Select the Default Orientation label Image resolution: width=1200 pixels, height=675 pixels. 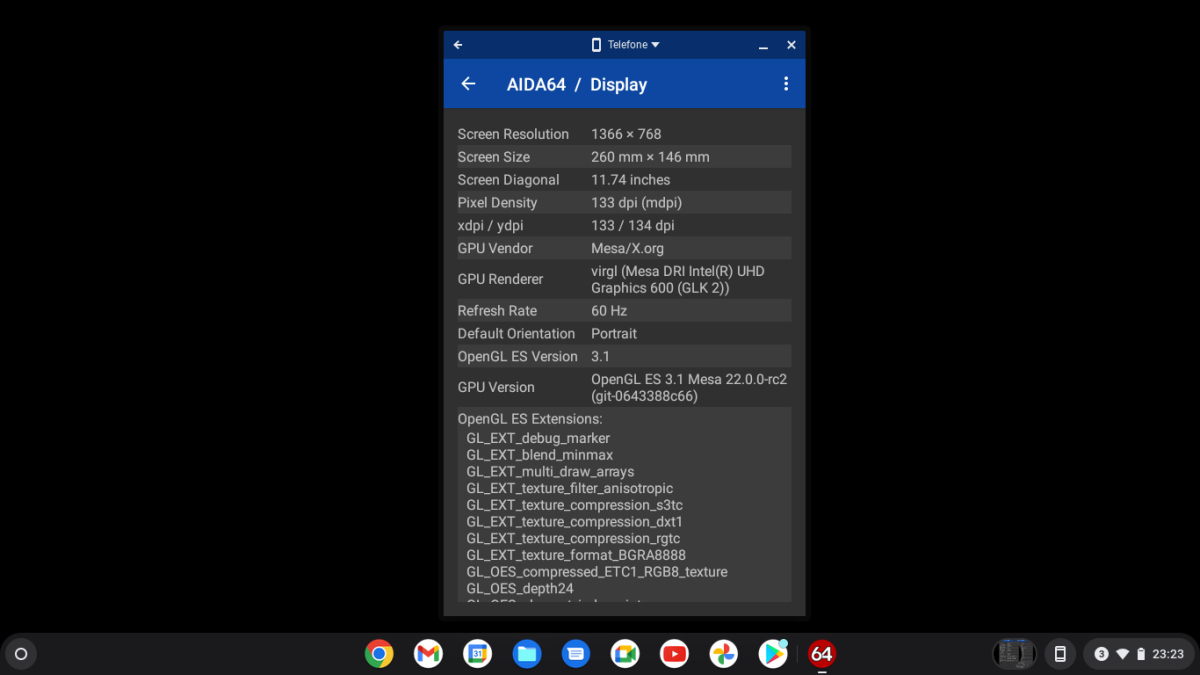click(x=517, y=334)
